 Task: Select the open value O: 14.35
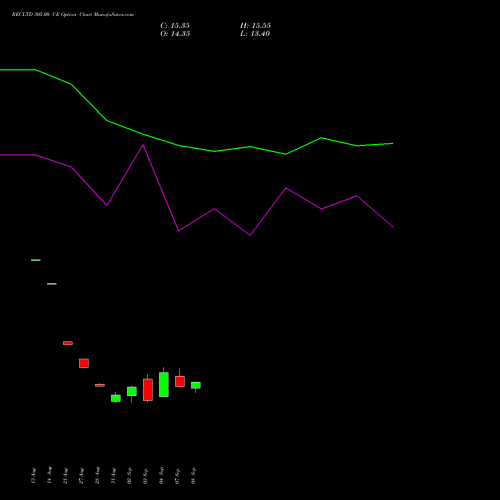pos(175,34)
